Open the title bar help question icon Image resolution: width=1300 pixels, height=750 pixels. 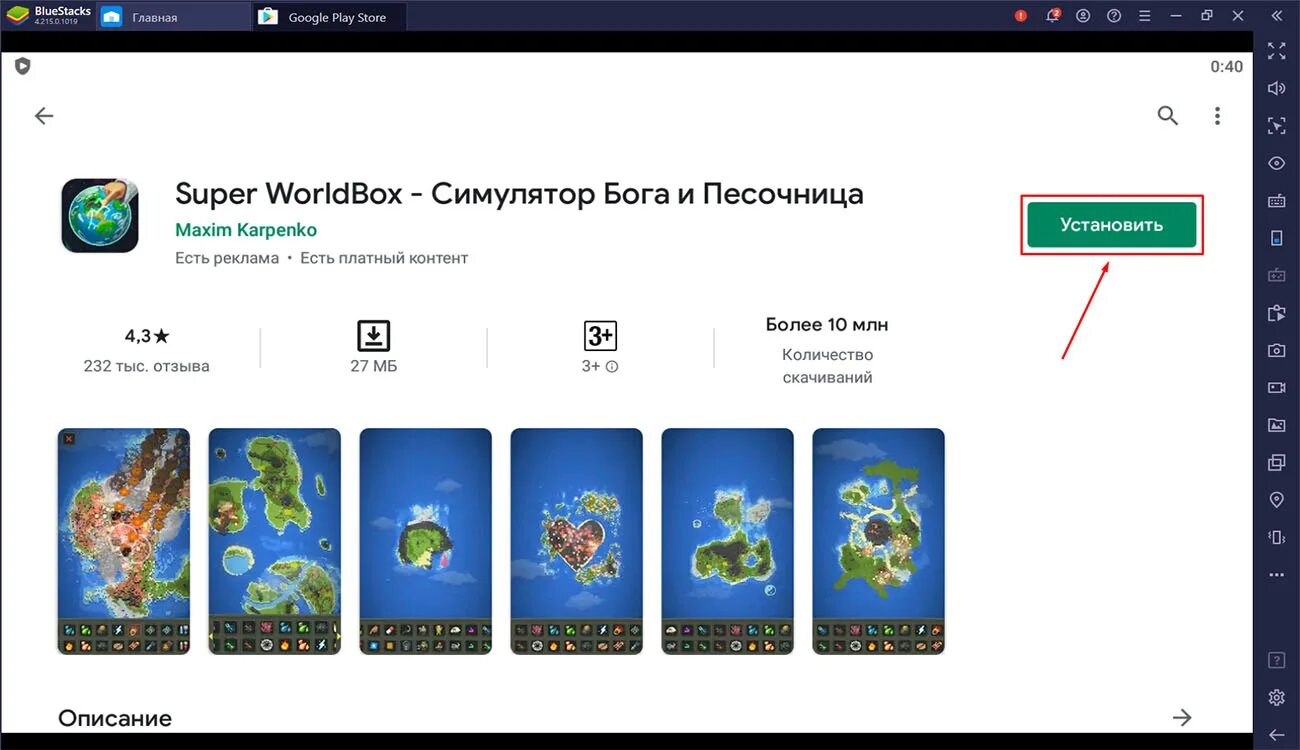(x=1114, y=16)
